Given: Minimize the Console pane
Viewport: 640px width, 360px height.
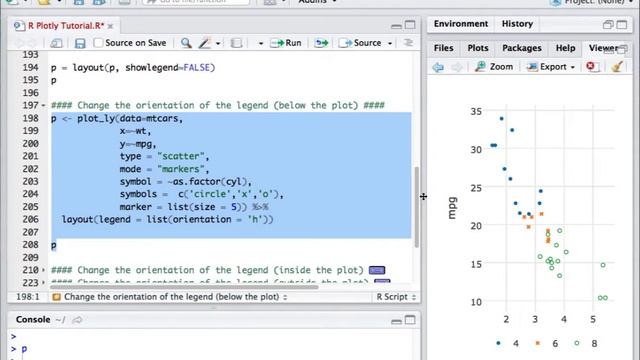Looking at the screenshot, I should (396, 321).
